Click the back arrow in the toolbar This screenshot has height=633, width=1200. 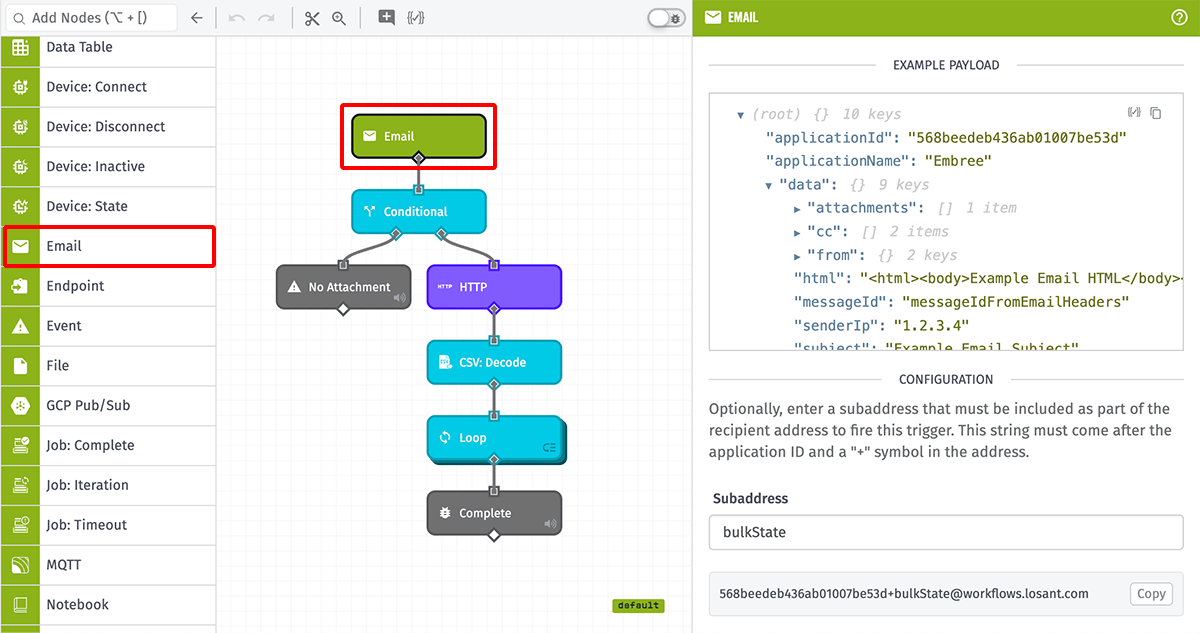197,18
